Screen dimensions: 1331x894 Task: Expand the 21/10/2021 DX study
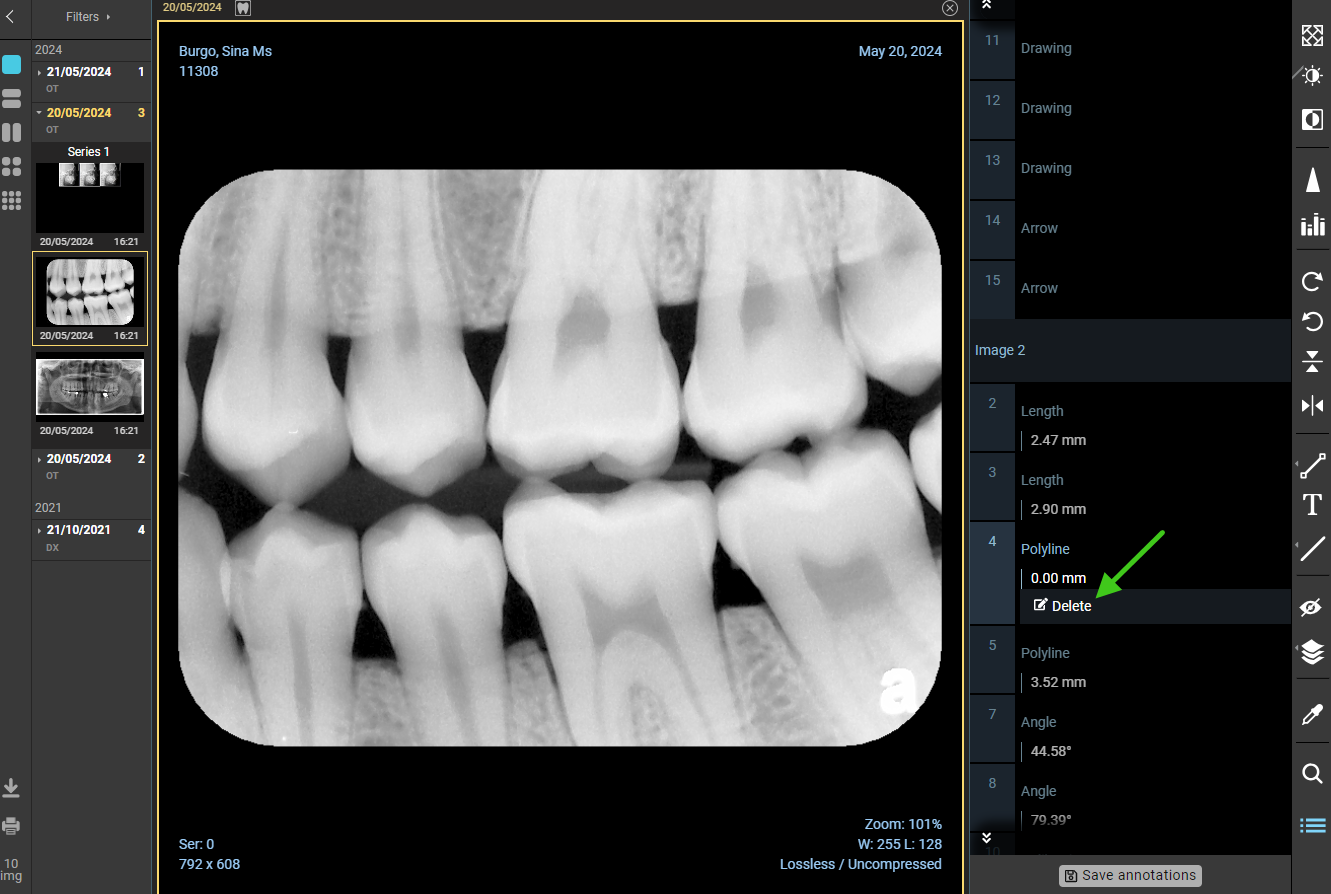[x=91, y=537]
